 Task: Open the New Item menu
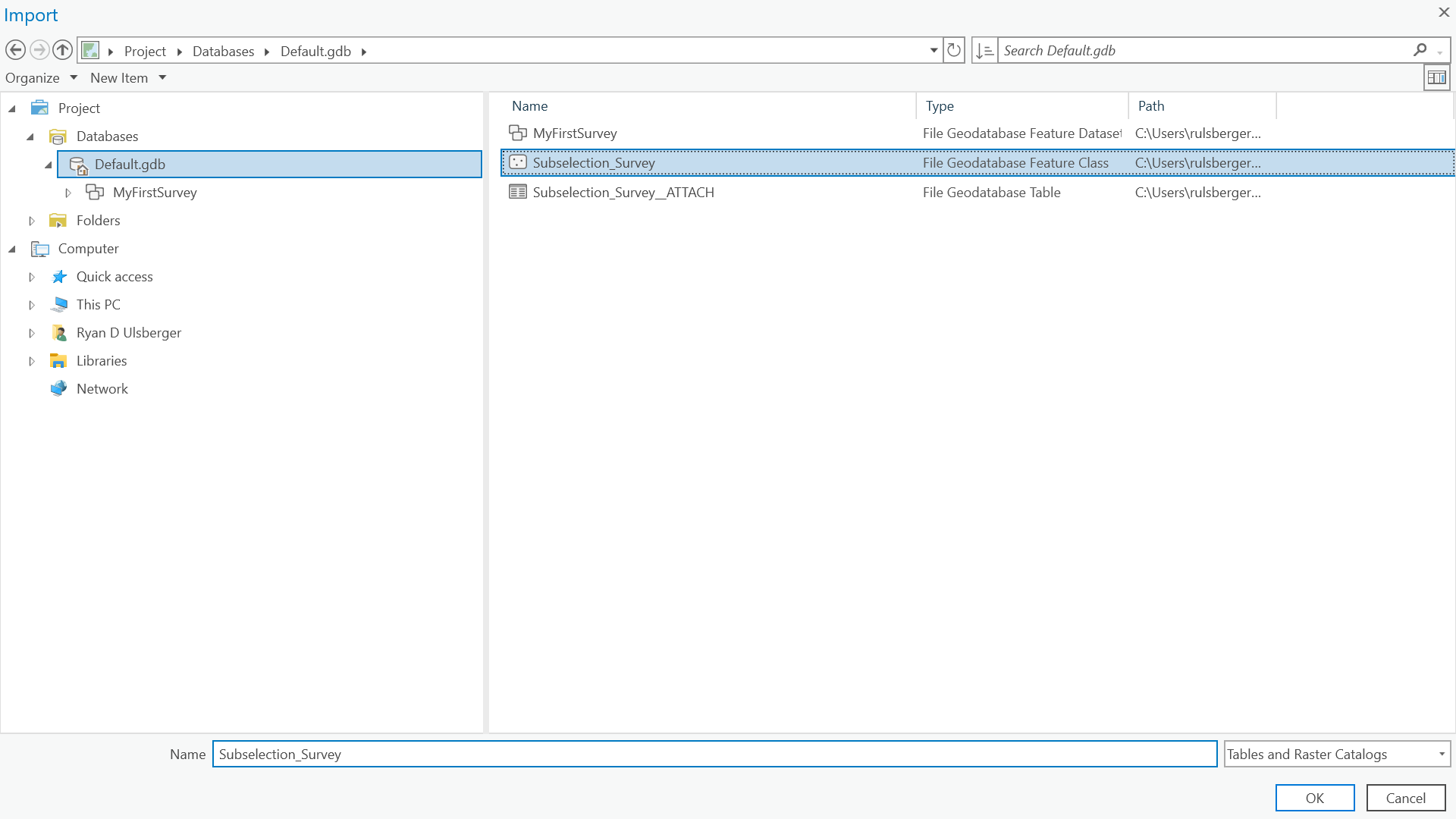127,77
